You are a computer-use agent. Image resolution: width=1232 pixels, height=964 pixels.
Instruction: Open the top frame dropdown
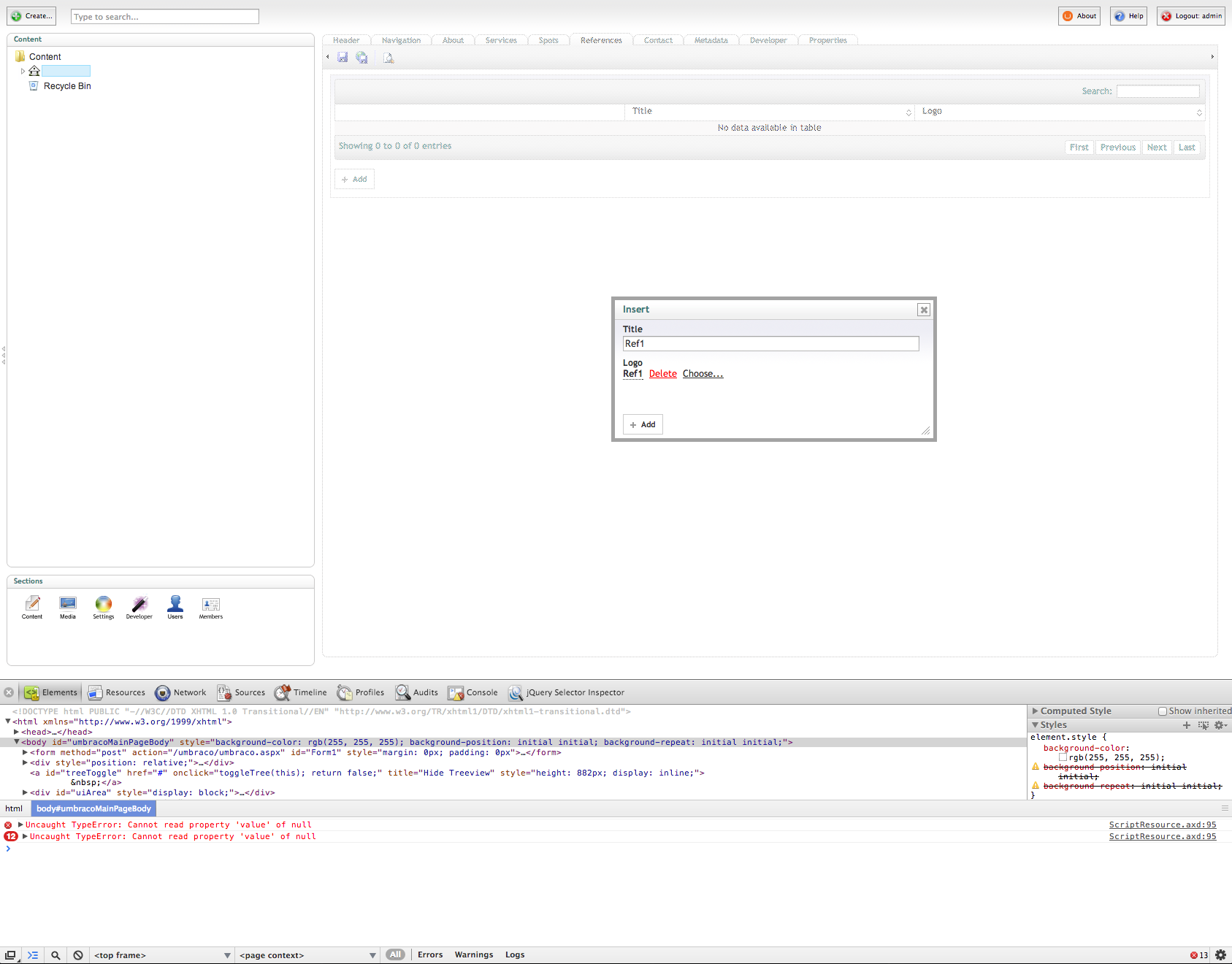click(162, 955)
